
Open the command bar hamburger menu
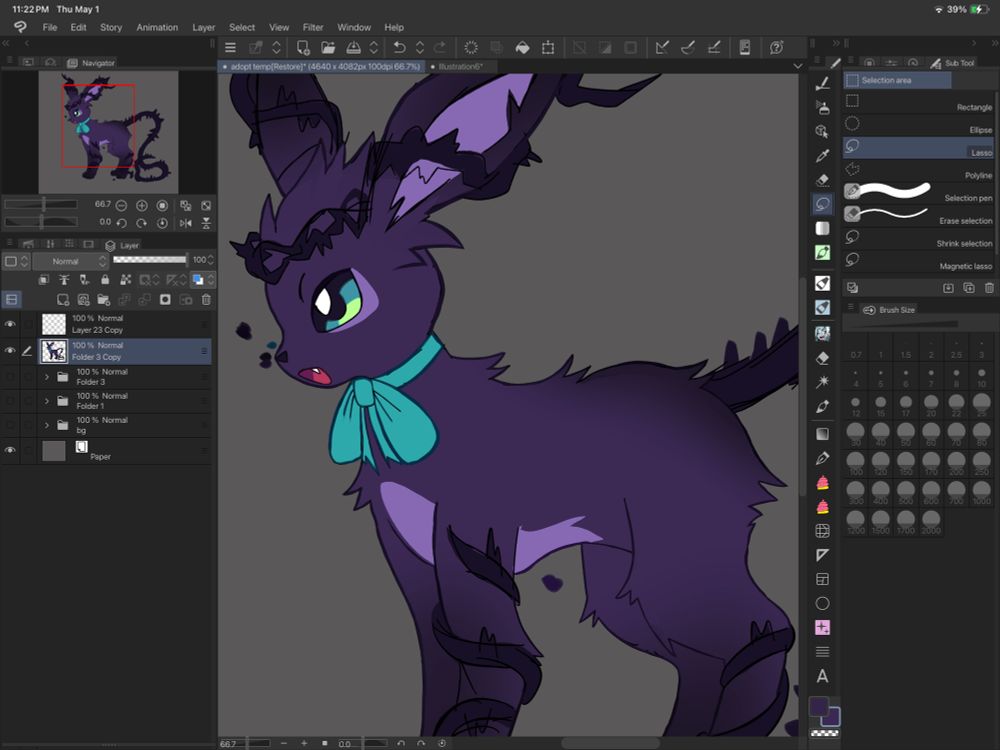(230, 48)
